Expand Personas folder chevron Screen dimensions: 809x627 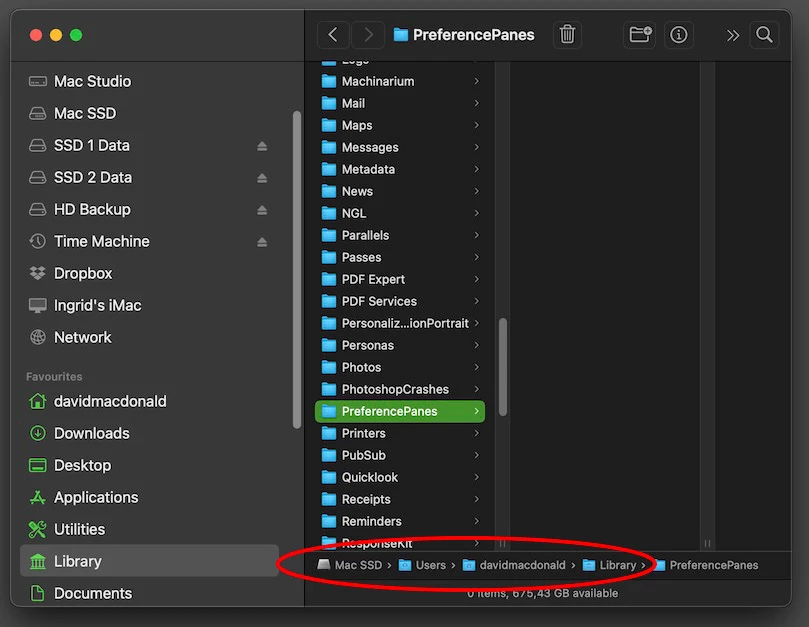pyautogui.click(x=477, y=345)
